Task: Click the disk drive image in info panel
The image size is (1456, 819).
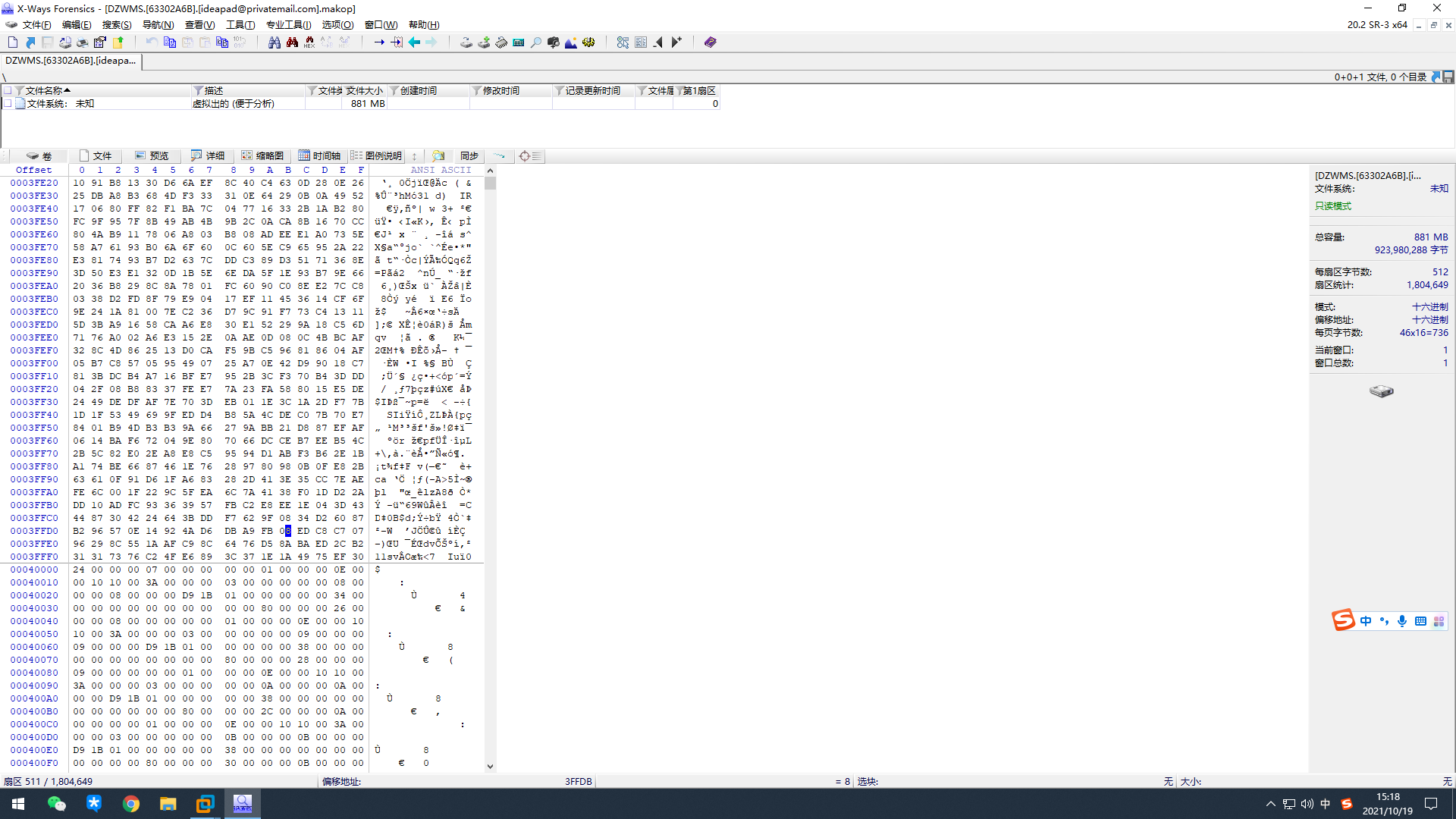Action: click(x=1381, y=391)
